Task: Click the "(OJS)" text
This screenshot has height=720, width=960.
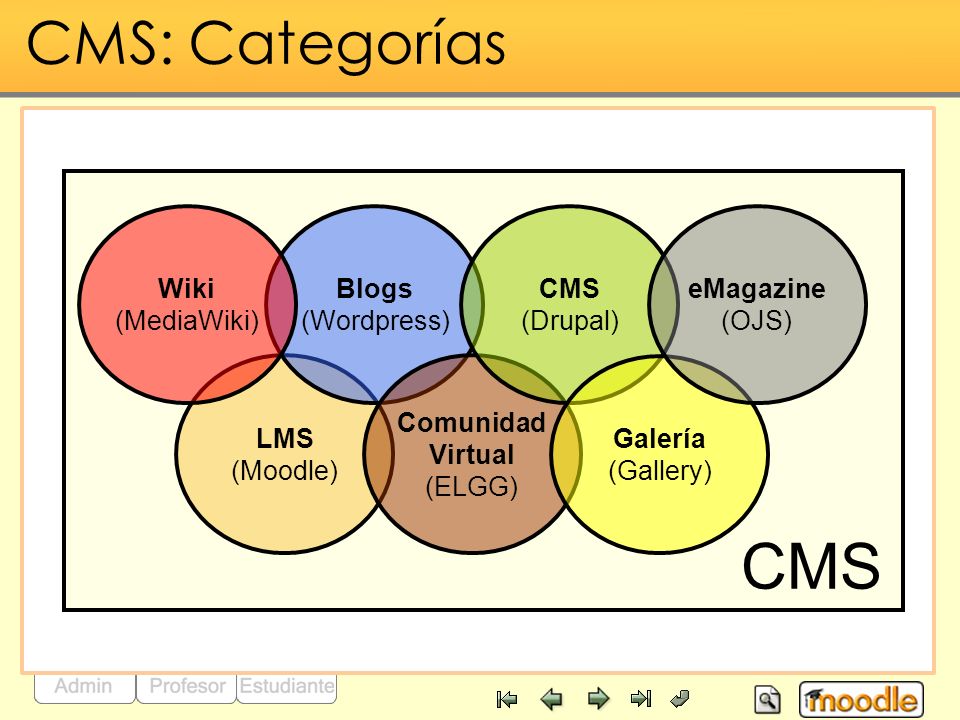Action: [x=757, y=320]
